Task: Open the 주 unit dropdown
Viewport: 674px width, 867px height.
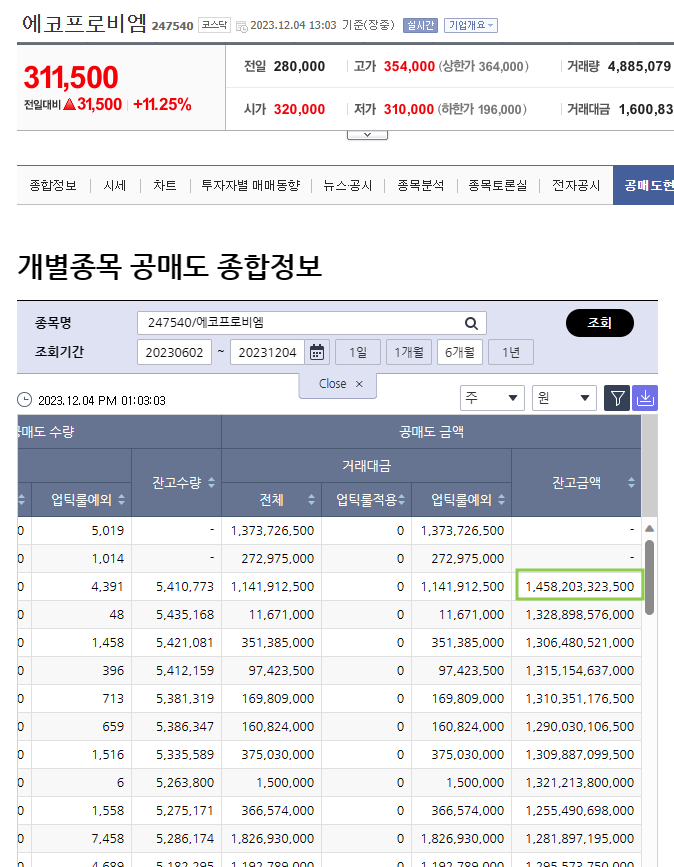Action: [492, 398]
